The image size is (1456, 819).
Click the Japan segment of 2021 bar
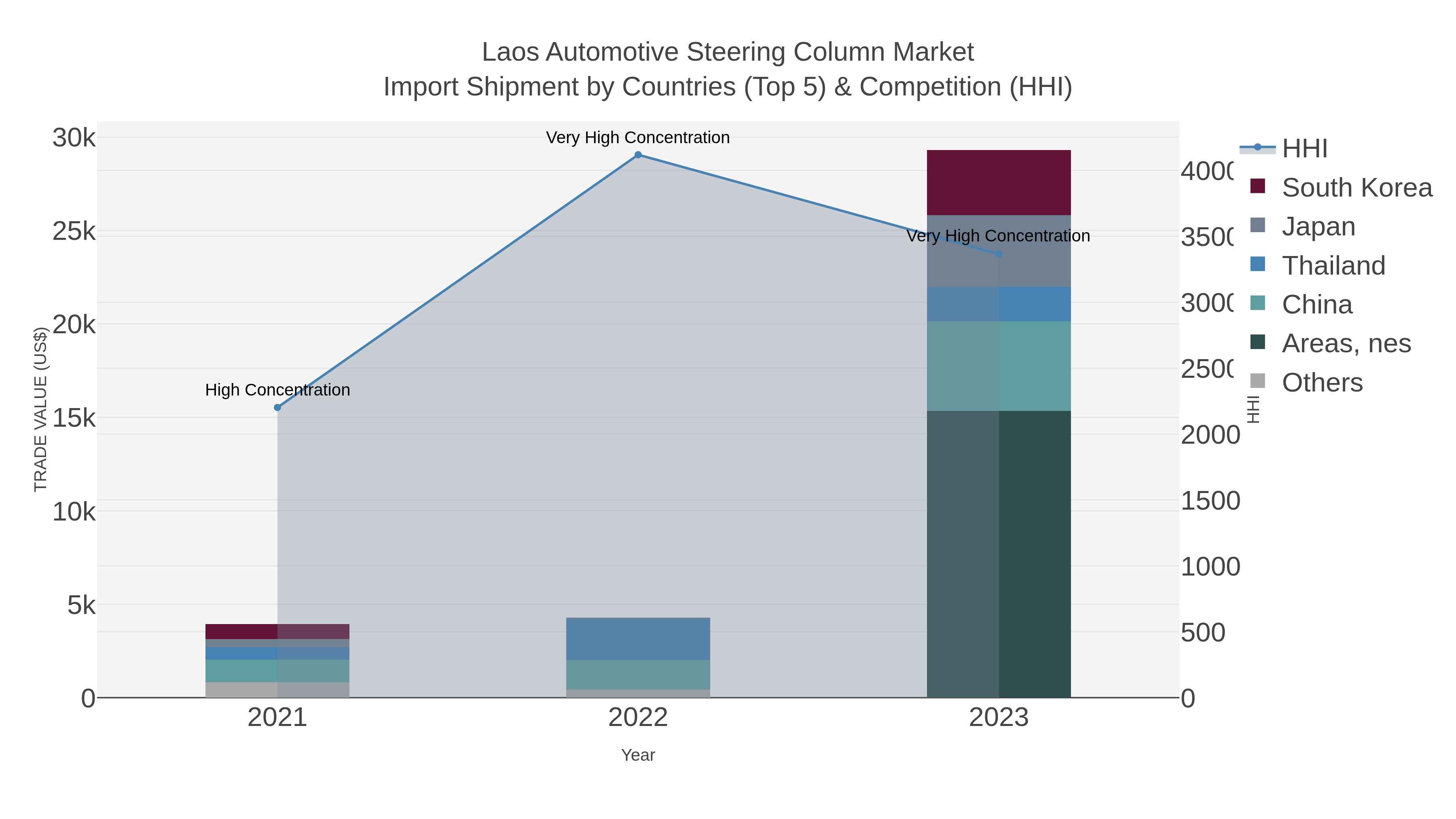(x=277, y=643)
